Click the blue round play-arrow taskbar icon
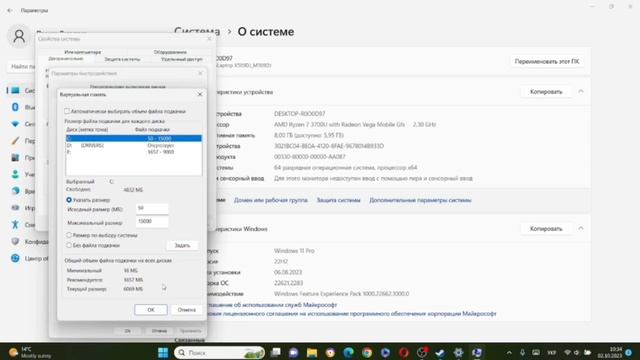This screenshot has height=360, width=640. click(x=385, y=352)
